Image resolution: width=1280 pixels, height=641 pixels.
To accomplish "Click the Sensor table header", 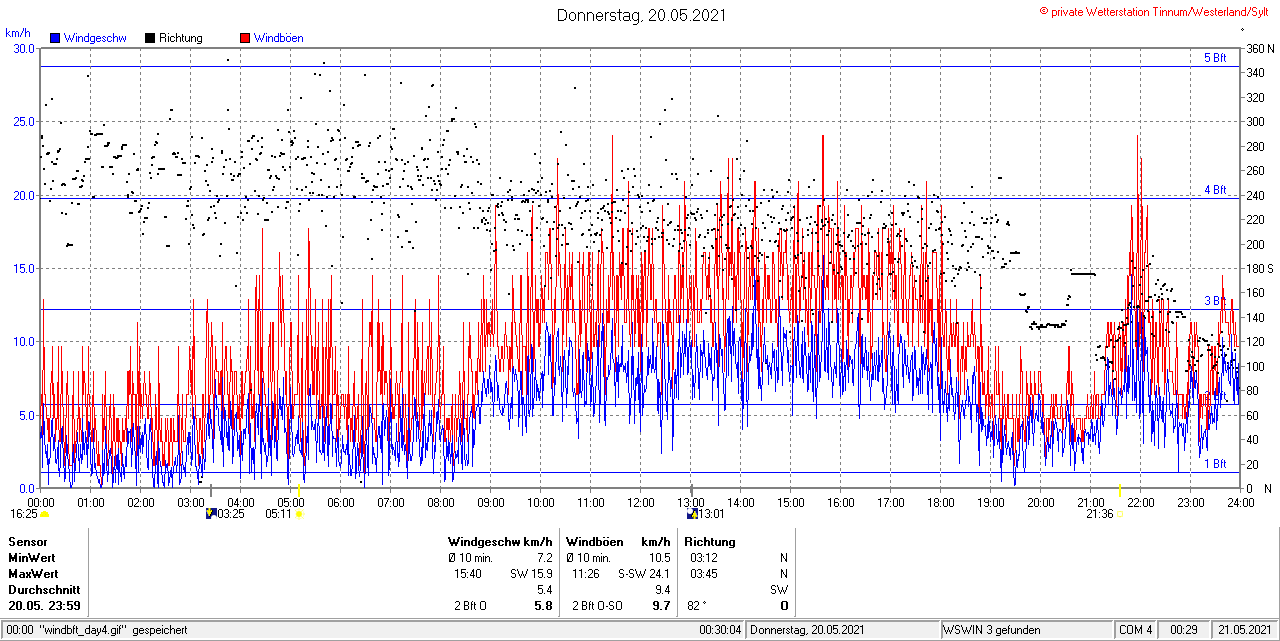I will tap(27, 542).
